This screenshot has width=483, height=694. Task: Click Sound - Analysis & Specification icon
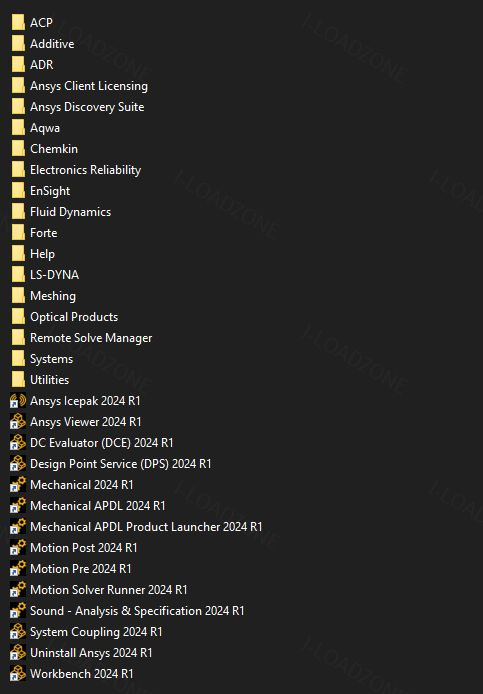(18, 611)
